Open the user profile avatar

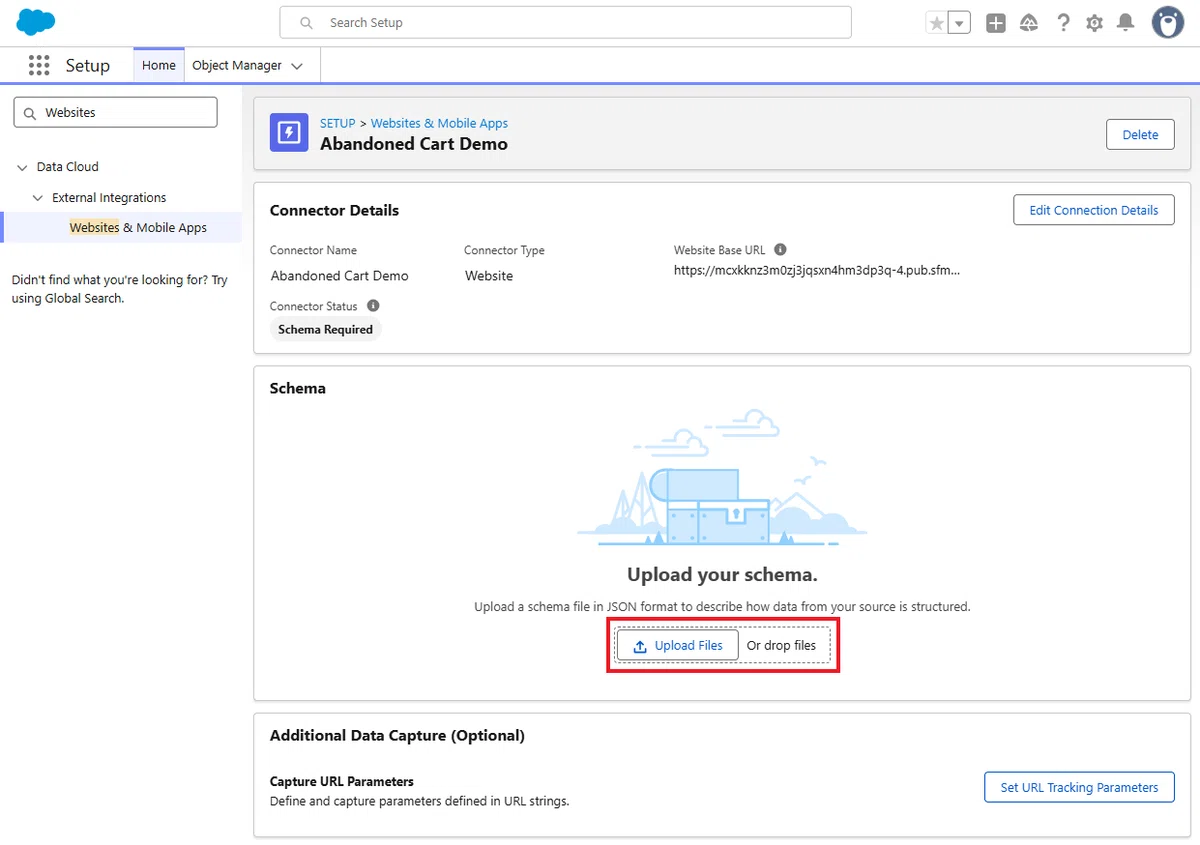click(x=1168, y=22)
